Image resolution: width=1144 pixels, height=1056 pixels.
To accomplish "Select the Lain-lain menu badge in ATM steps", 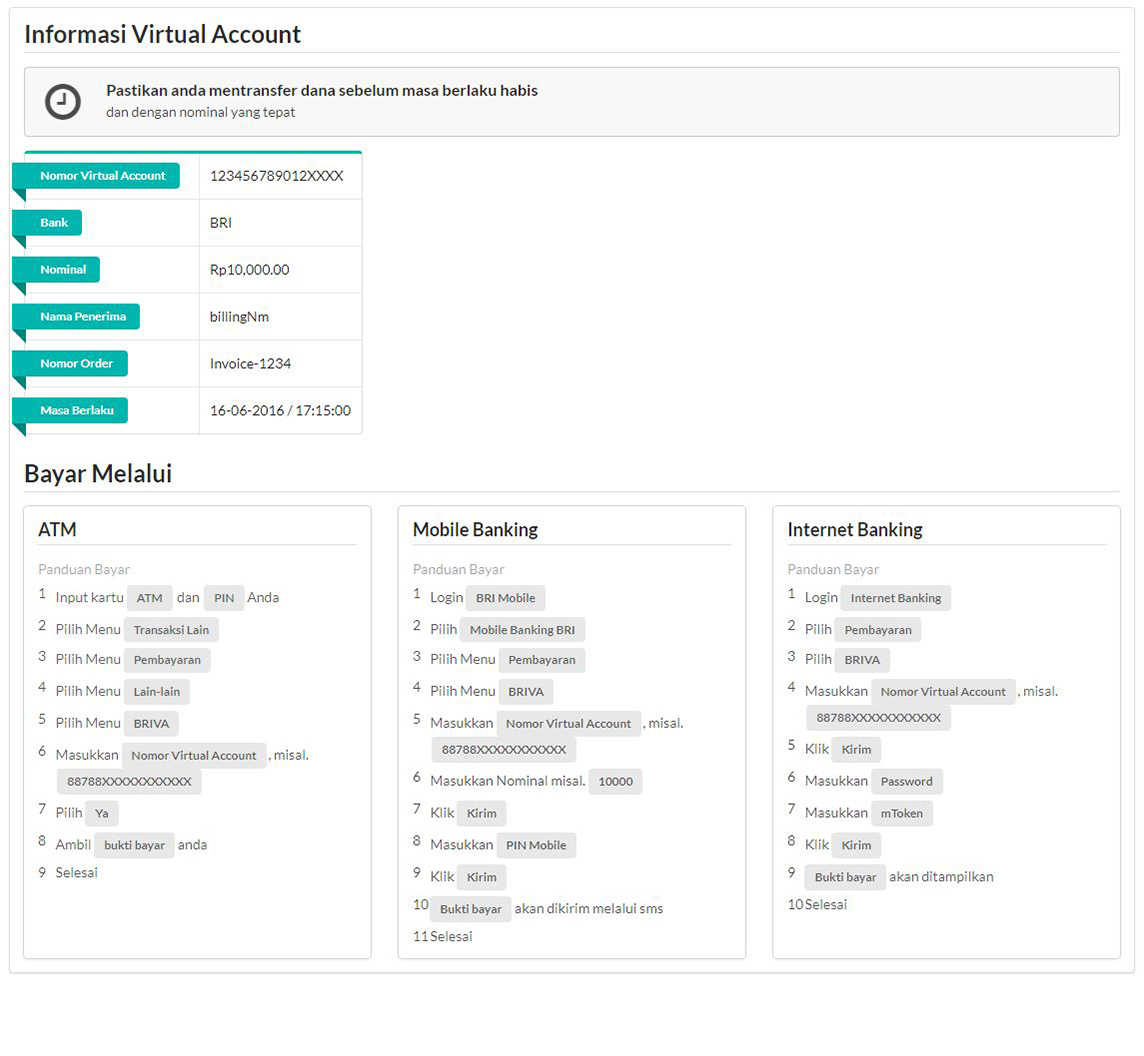I will coord(156,691).
